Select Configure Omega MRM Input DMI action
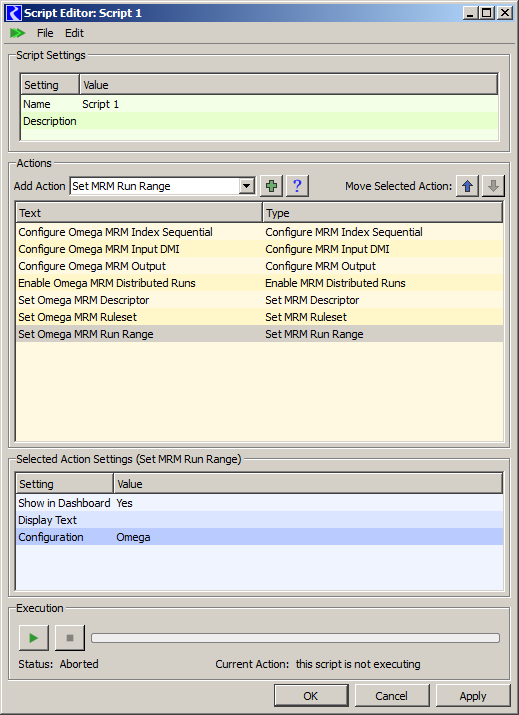Screen dimensions: 519x715 pos(260,249)
